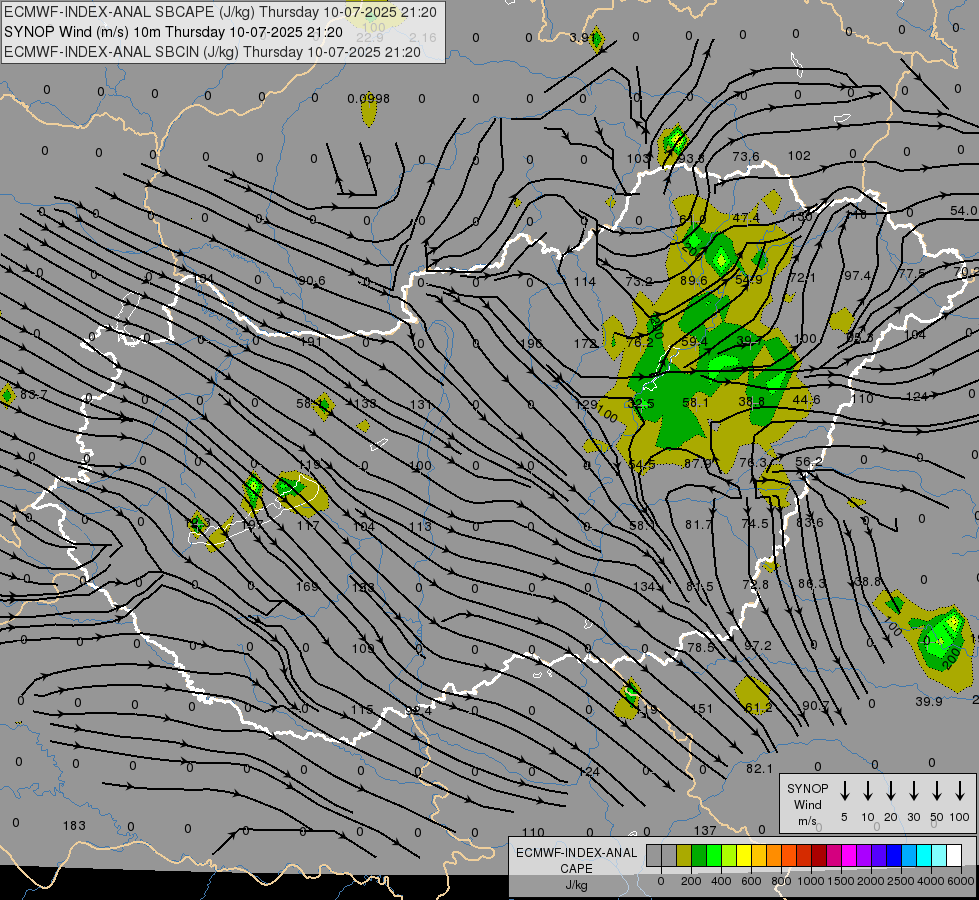Pick the bright magenta CAPE legend swatch
Image resolution: width=979 pixels, height=900 pixels.
click(x=849, y=855)
